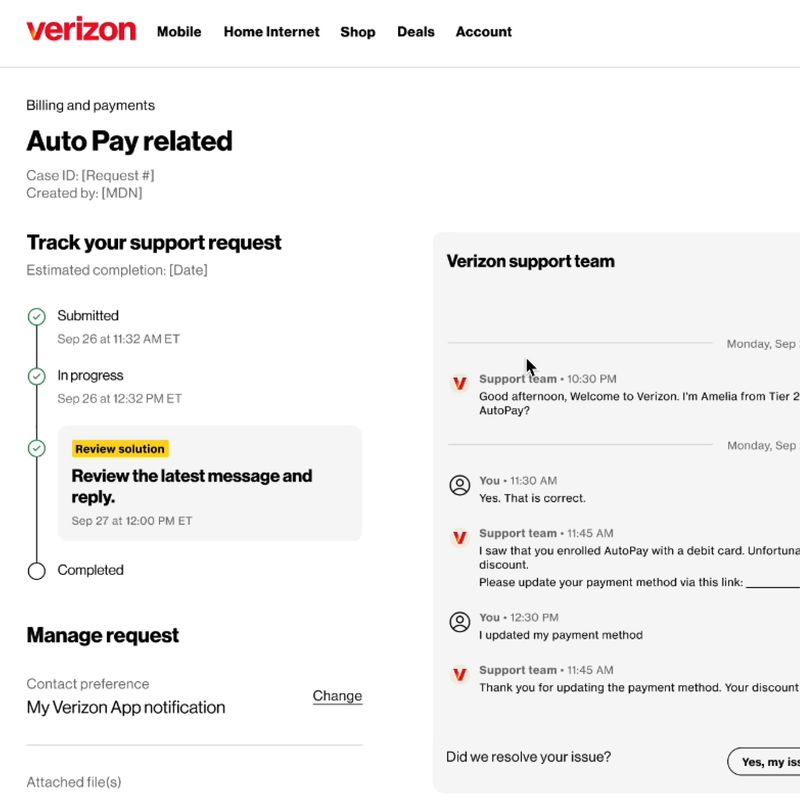Click 'Contact preference' label
The width and height of the screenshot is (800, 800).
pyautogui.click(x=88, y=684)
